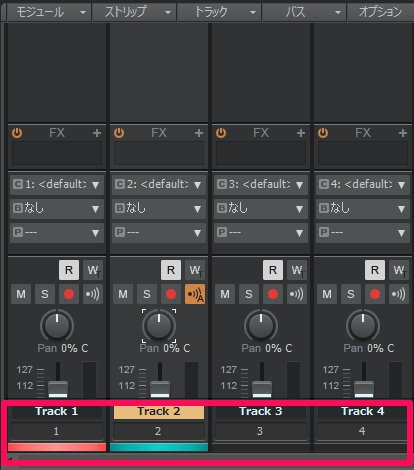This screenshot has height=470, width=414.
Task: Open Track 3 patch dropdown
Action: pos(261,232)
